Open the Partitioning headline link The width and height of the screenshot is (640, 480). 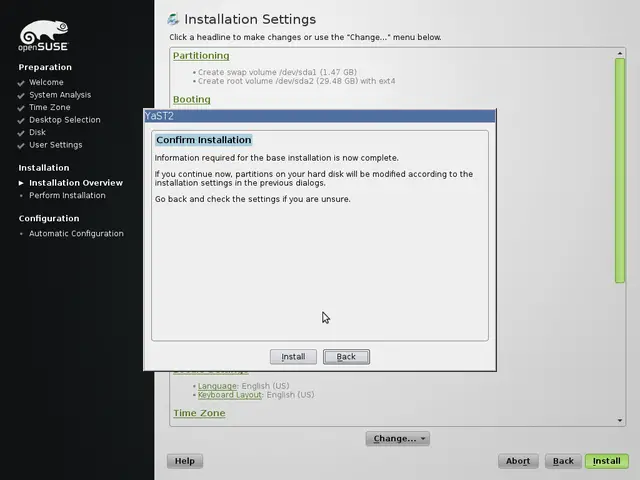pos(201,56)
